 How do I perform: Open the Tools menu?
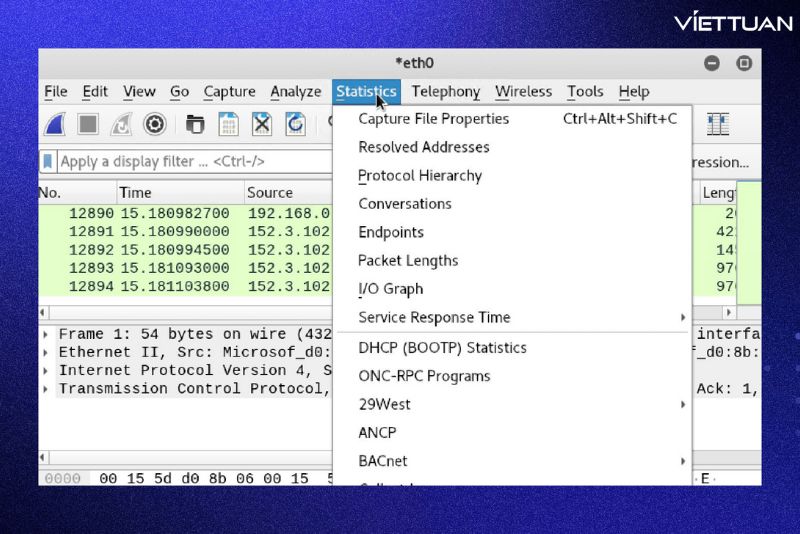click(585, 91)
